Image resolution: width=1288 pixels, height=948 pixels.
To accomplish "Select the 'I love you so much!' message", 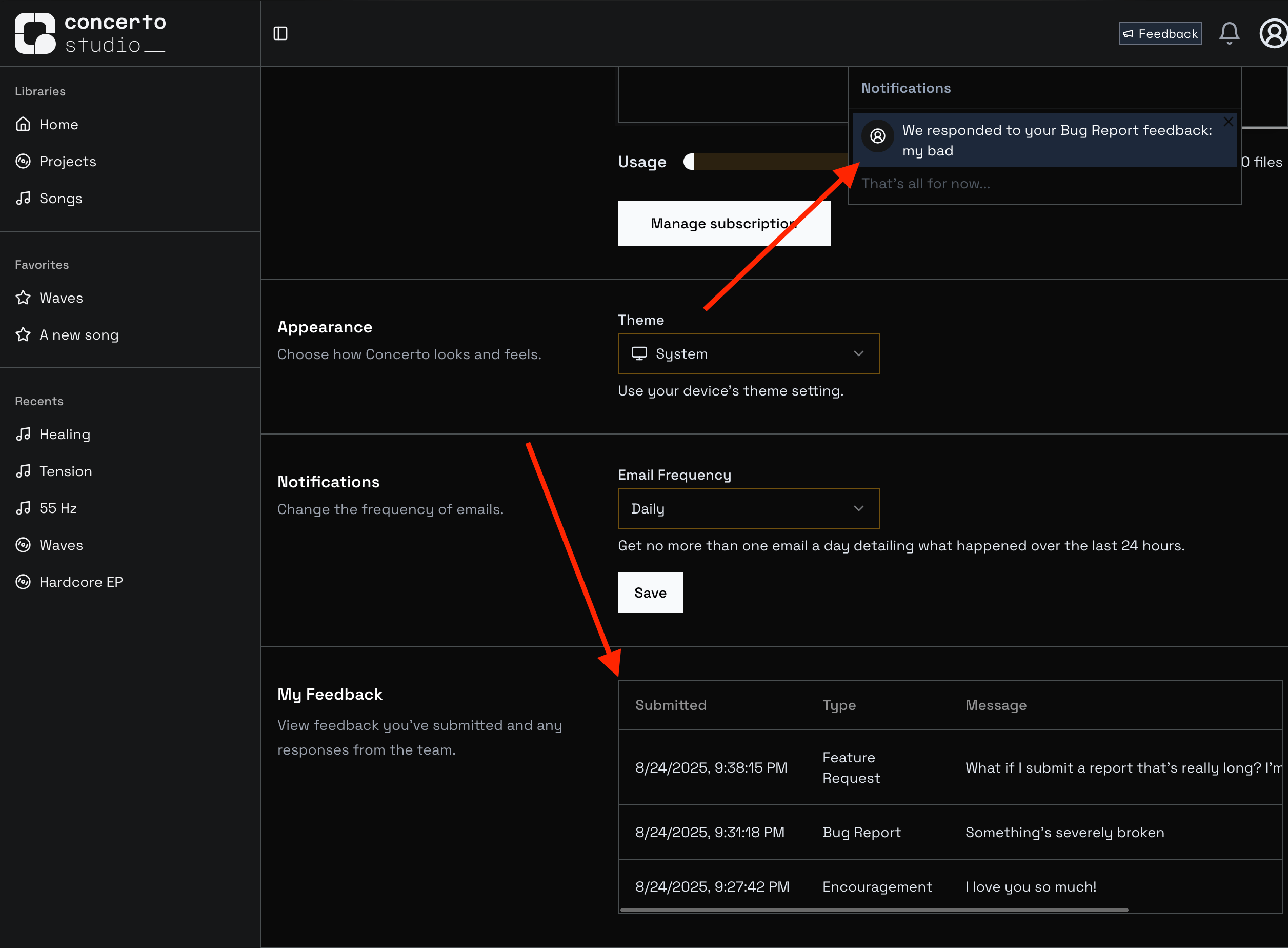I will (x=1031, y=886).
